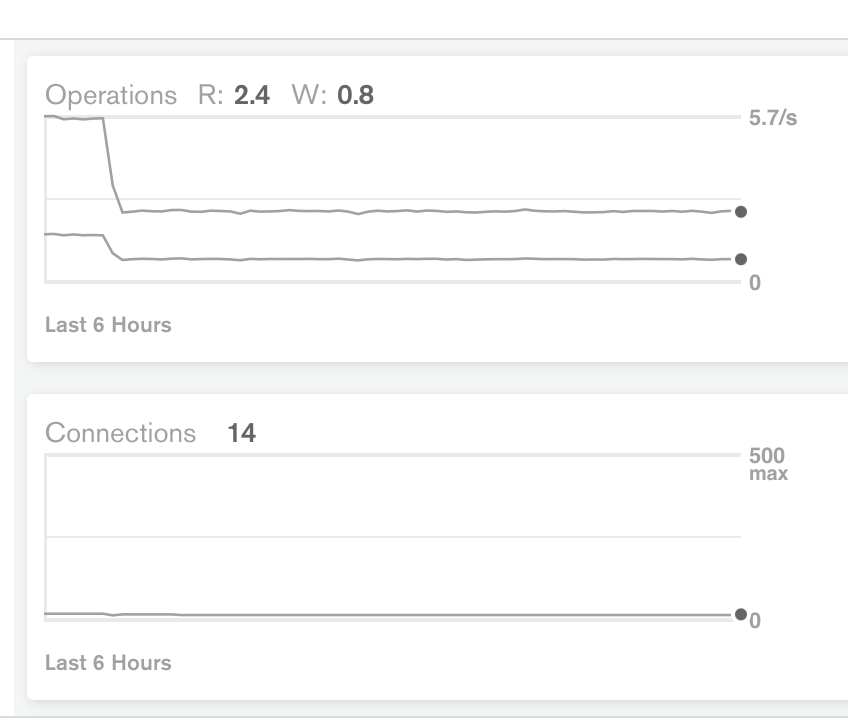This screenshot has height=724, width=848.
Task: Click the 500 max axis label
Action: point(768,464)
